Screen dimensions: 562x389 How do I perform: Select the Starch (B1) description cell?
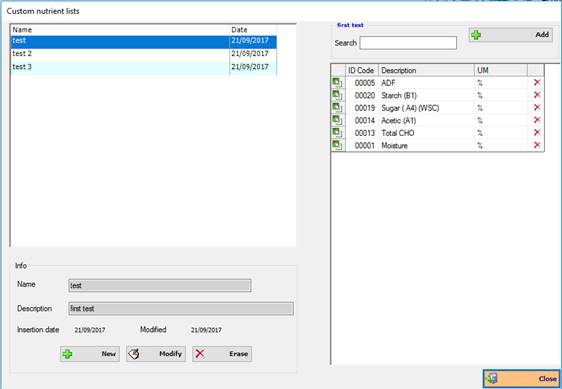coord(426,95)
